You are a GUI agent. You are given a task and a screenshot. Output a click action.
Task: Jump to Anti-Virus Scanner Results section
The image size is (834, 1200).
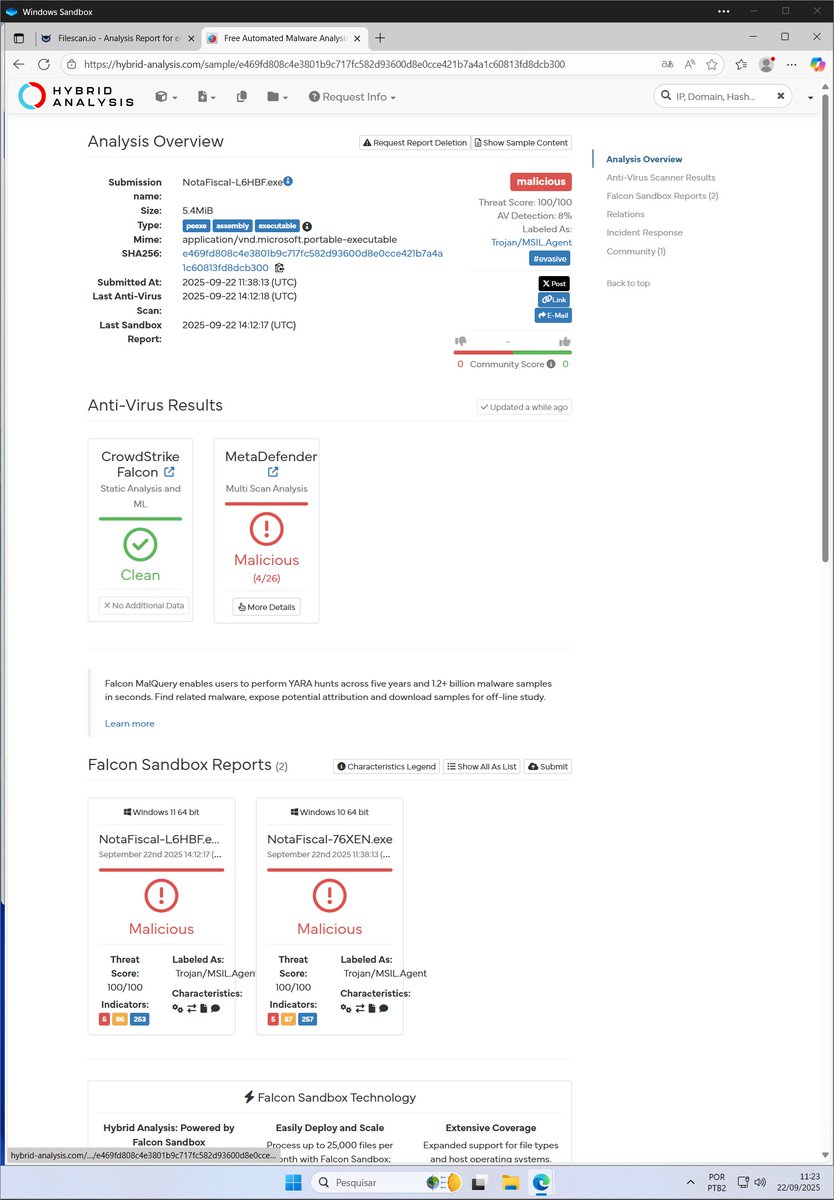pos(661,177)
